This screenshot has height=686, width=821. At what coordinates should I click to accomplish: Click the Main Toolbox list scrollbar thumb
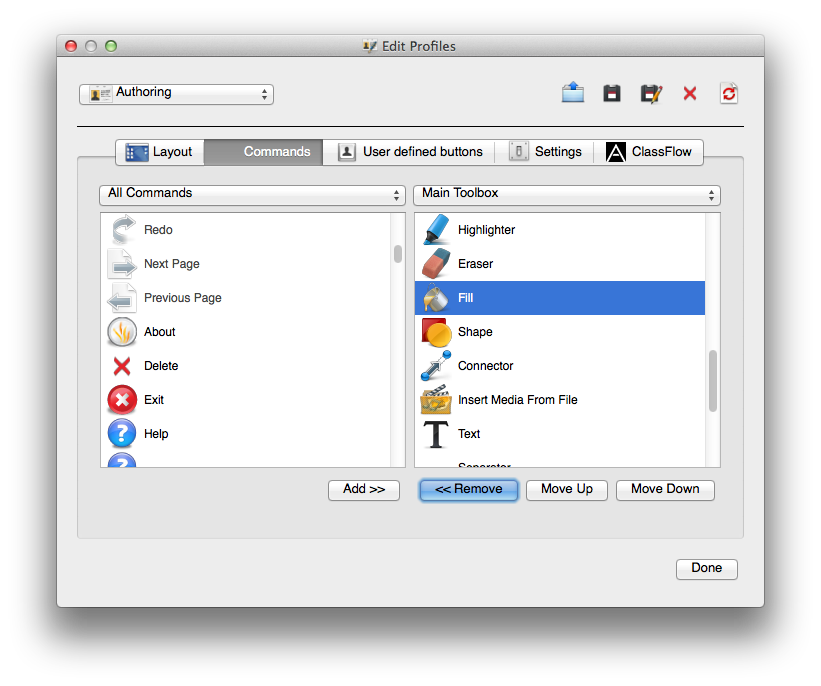713,380
